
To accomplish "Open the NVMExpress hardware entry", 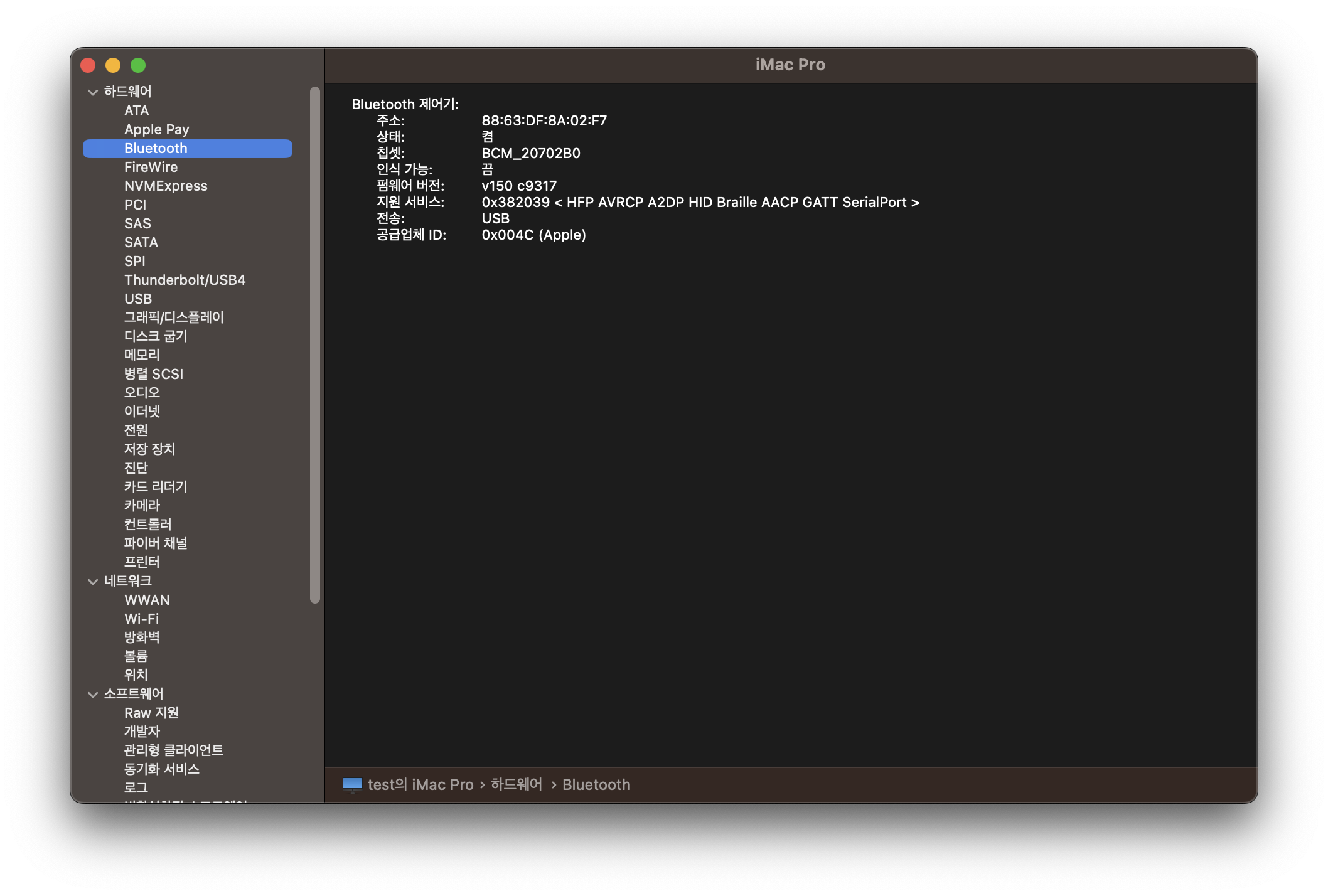I will point(166,186).
